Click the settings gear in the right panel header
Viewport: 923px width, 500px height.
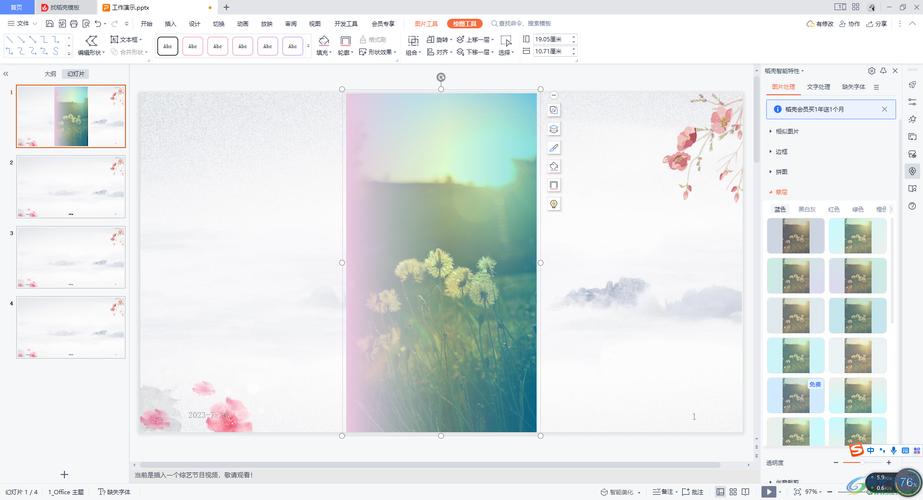[x=871, y=71]
